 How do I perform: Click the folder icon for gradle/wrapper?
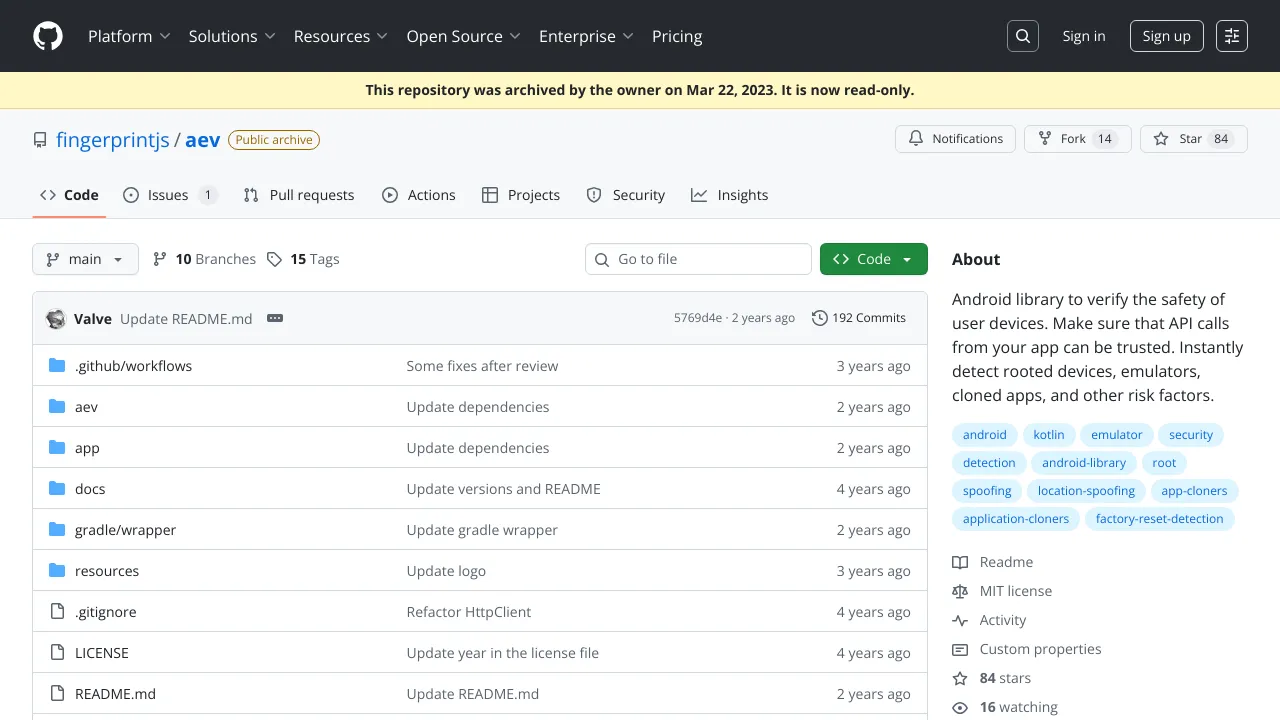(57, 530)
